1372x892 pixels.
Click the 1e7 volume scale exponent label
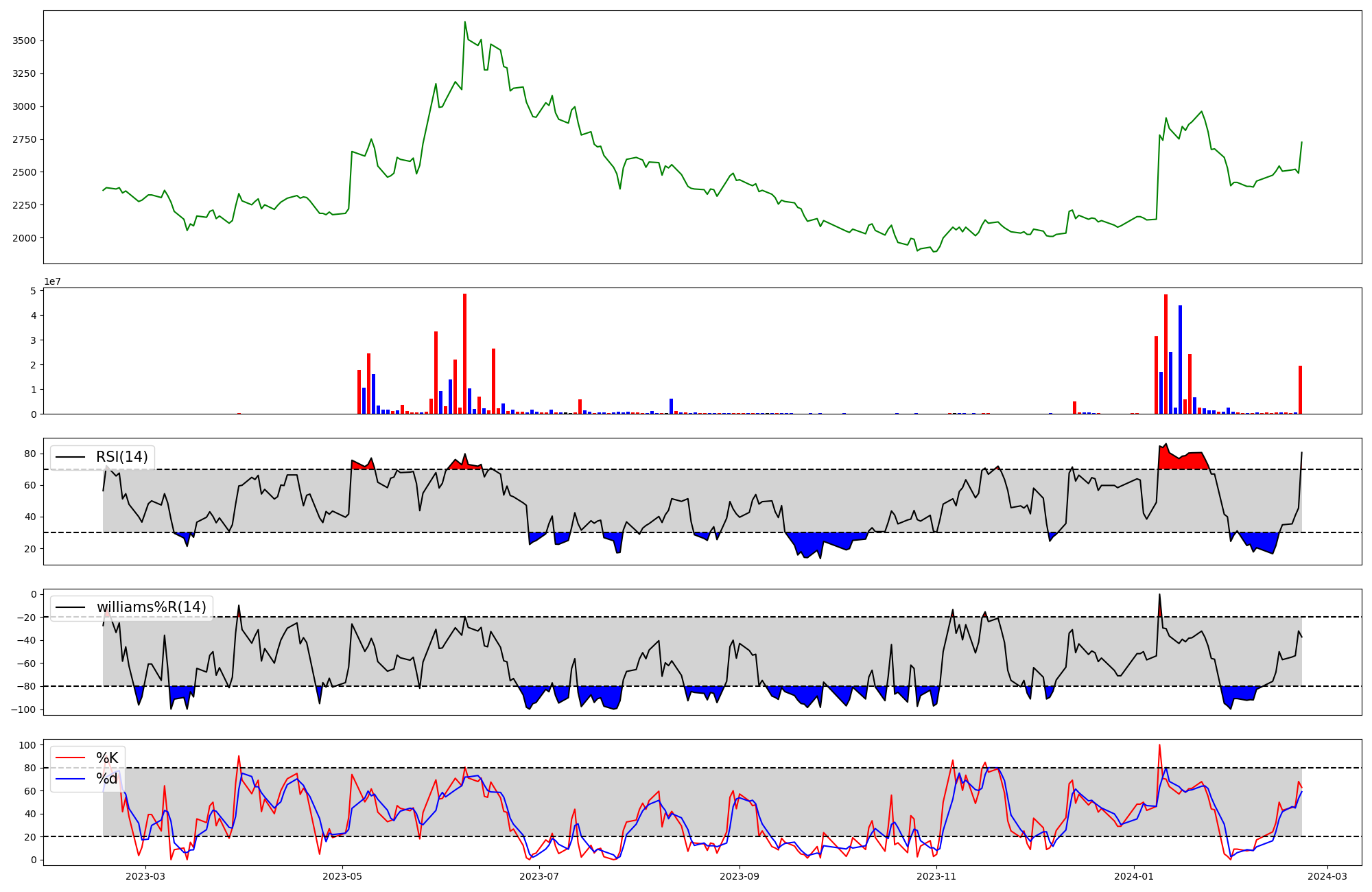[54, 282]
